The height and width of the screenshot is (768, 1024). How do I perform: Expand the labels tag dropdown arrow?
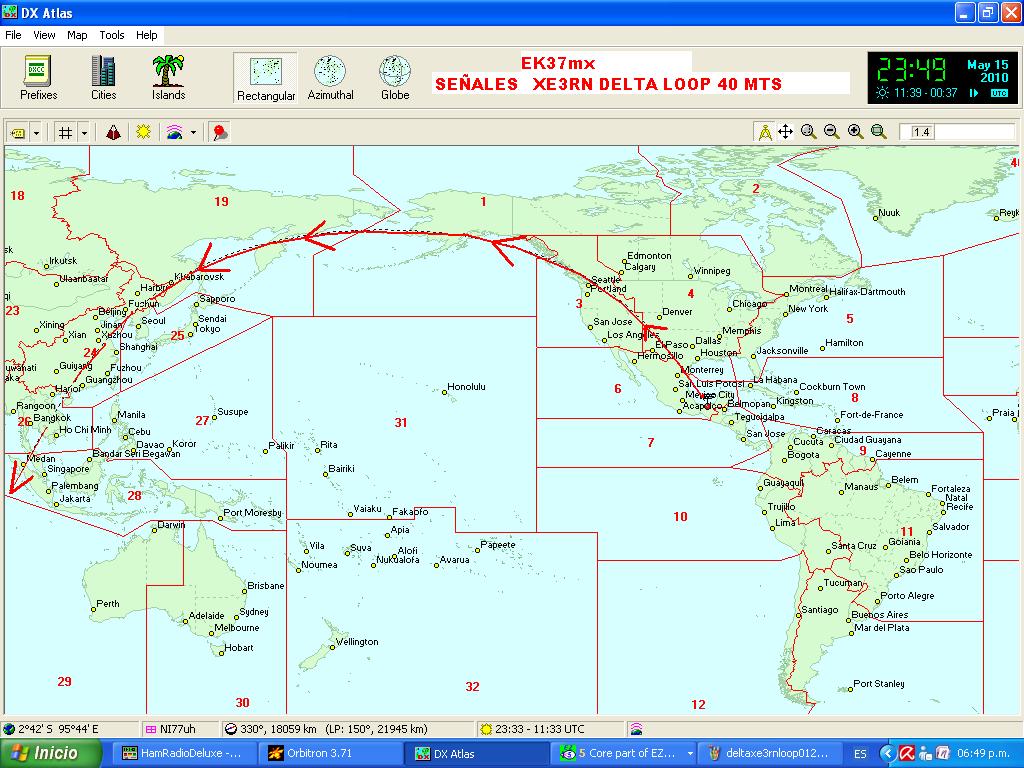coord(37,133)
